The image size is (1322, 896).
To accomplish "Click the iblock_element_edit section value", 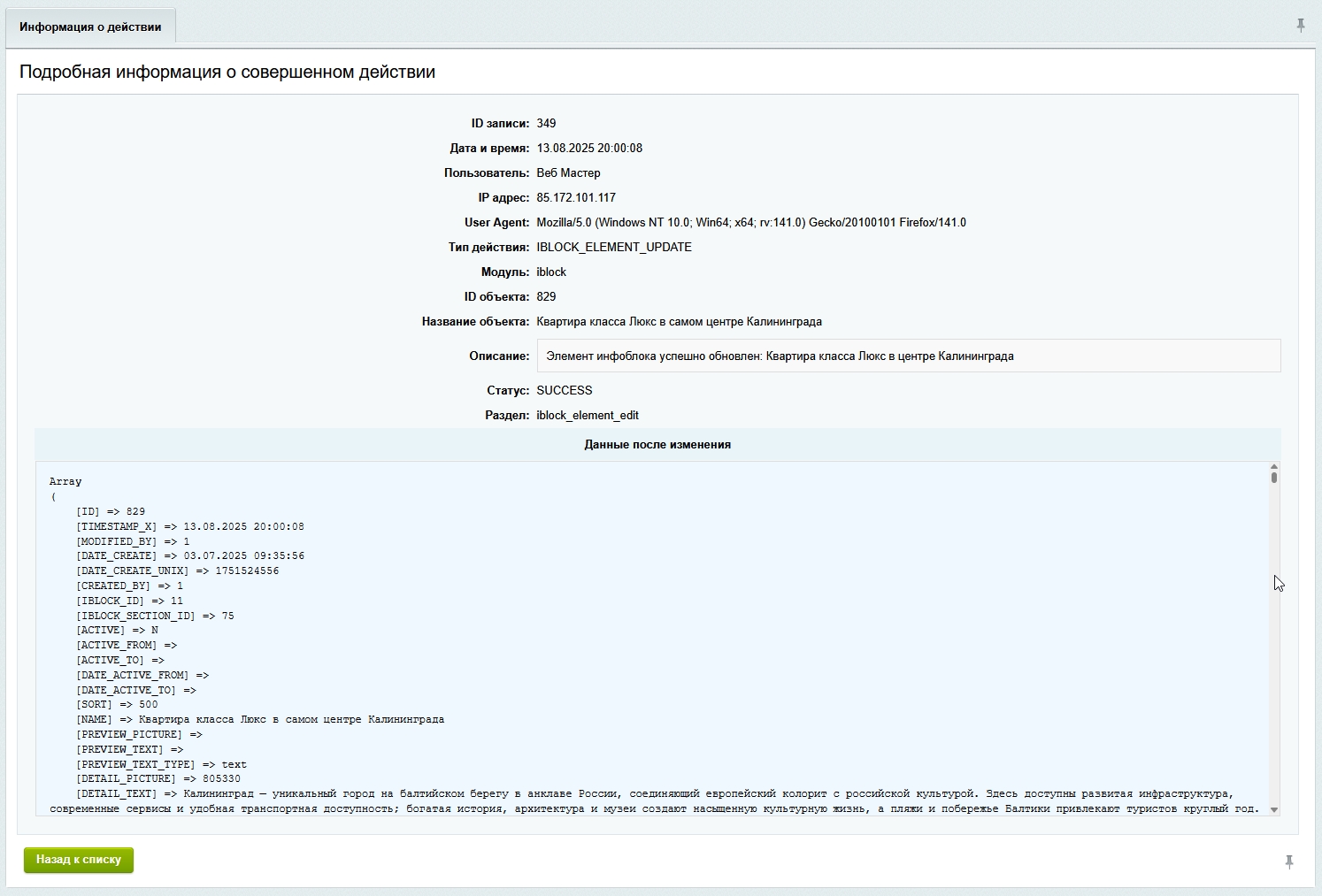I will click(x=588, y=416).
